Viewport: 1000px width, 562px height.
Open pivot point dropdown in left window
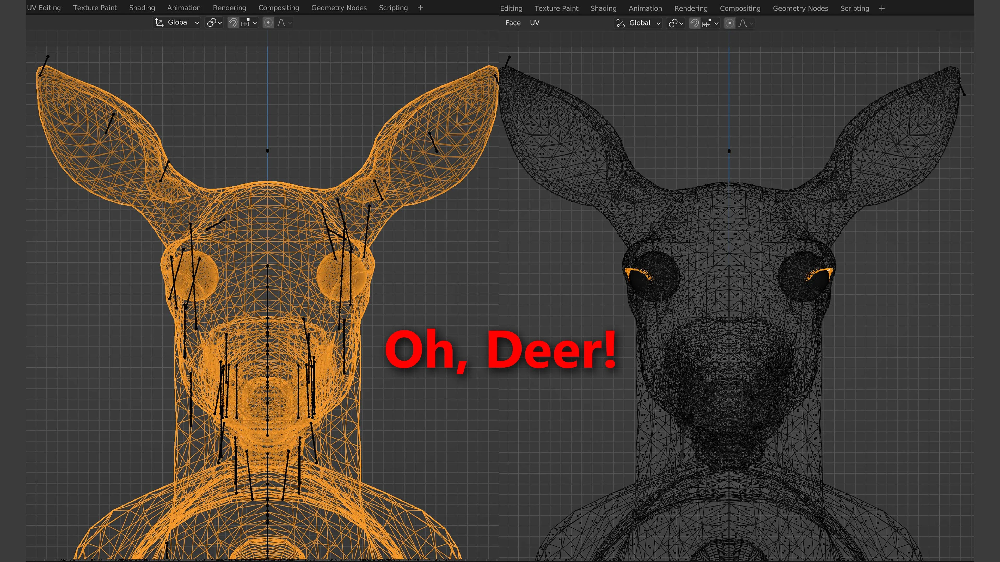[214, 23]
